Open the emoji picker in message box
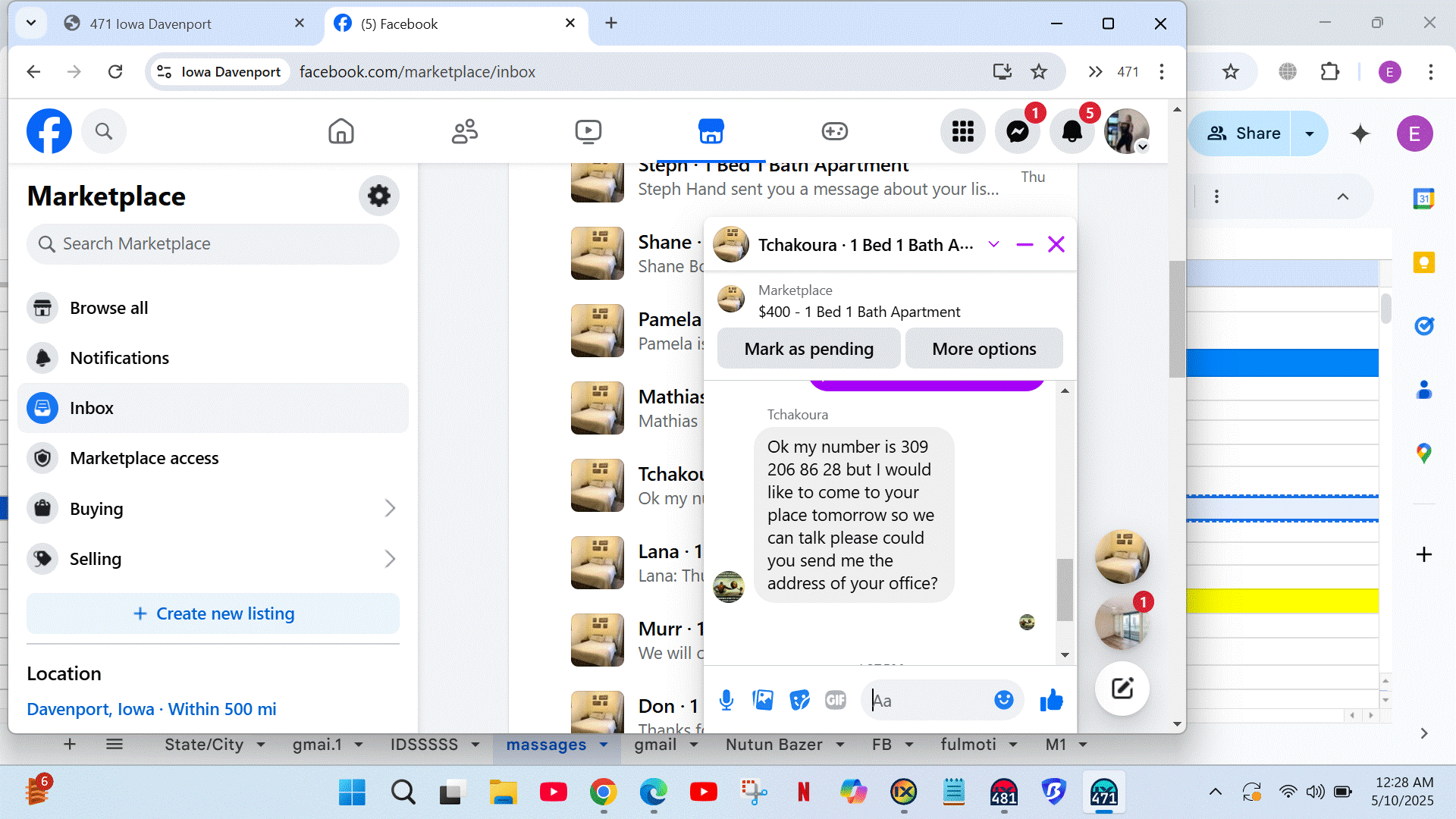1456x819 pixels. coord(1003,700)
